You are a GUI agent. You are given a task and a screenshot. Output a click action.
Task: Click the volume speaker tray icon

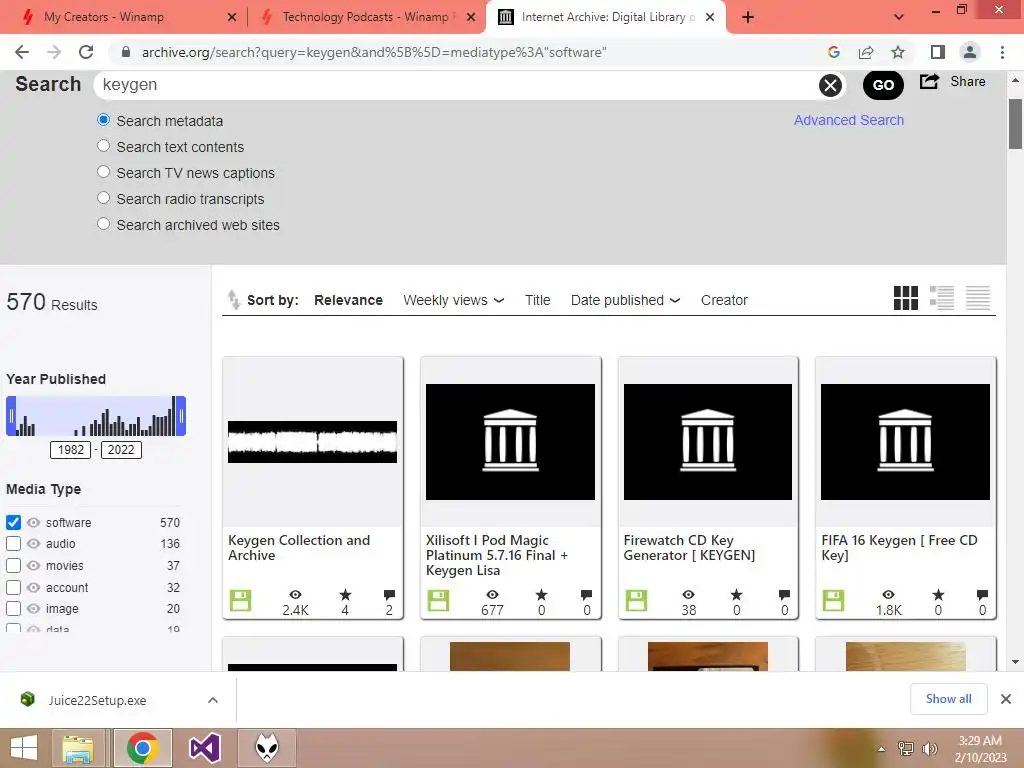(x=929, y=748)
